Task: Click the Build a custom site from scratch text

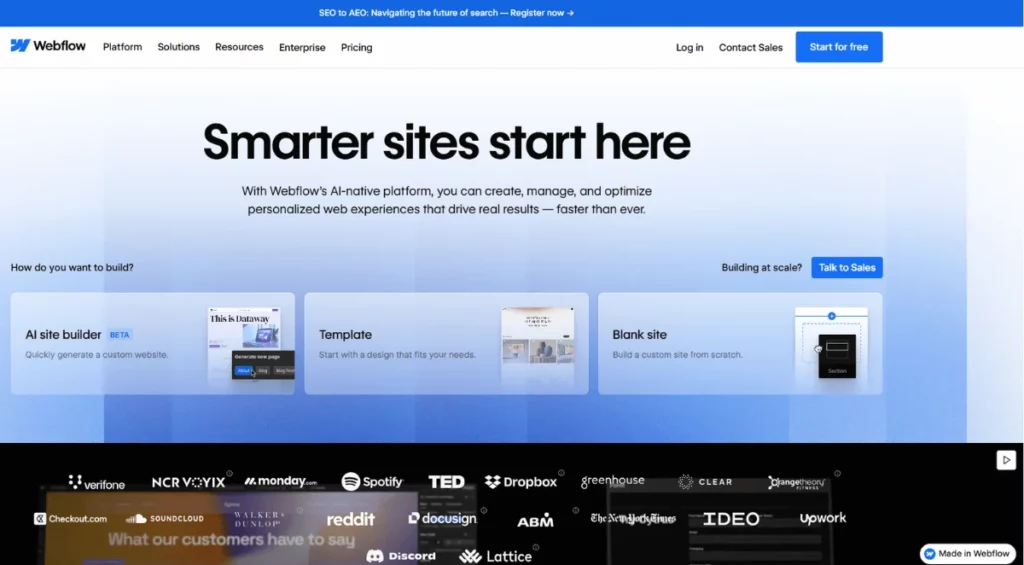Action: point(677,355)
